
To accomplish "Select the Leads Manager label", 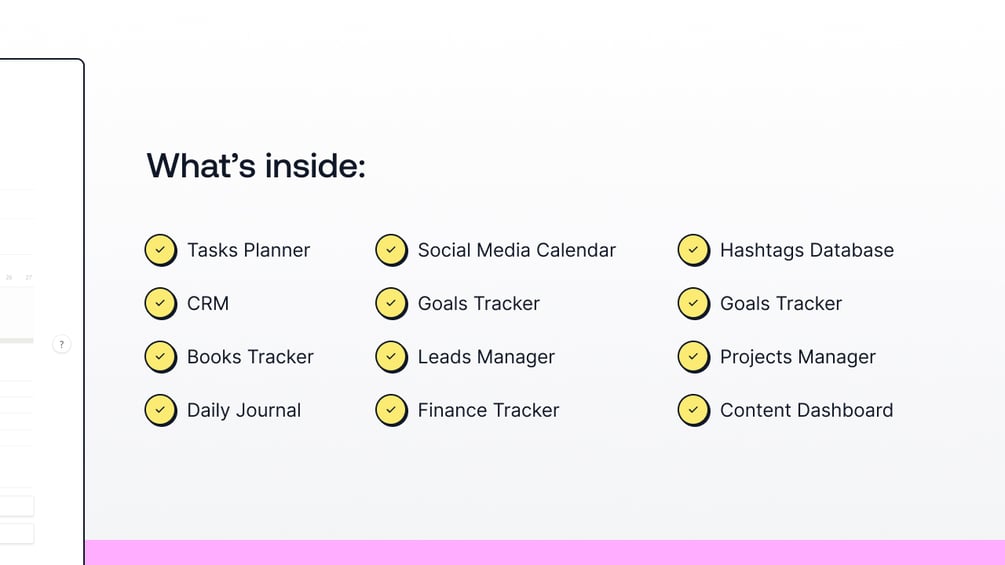I will [x=486, y=357].
